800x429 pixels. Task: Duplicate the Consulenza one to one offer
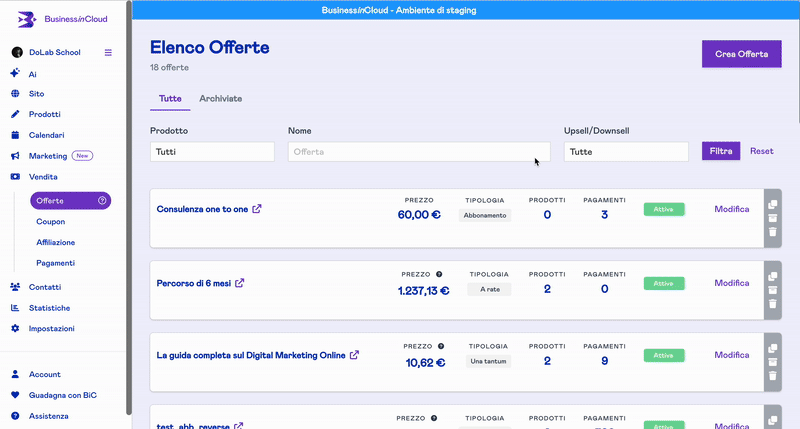(772, 205)
